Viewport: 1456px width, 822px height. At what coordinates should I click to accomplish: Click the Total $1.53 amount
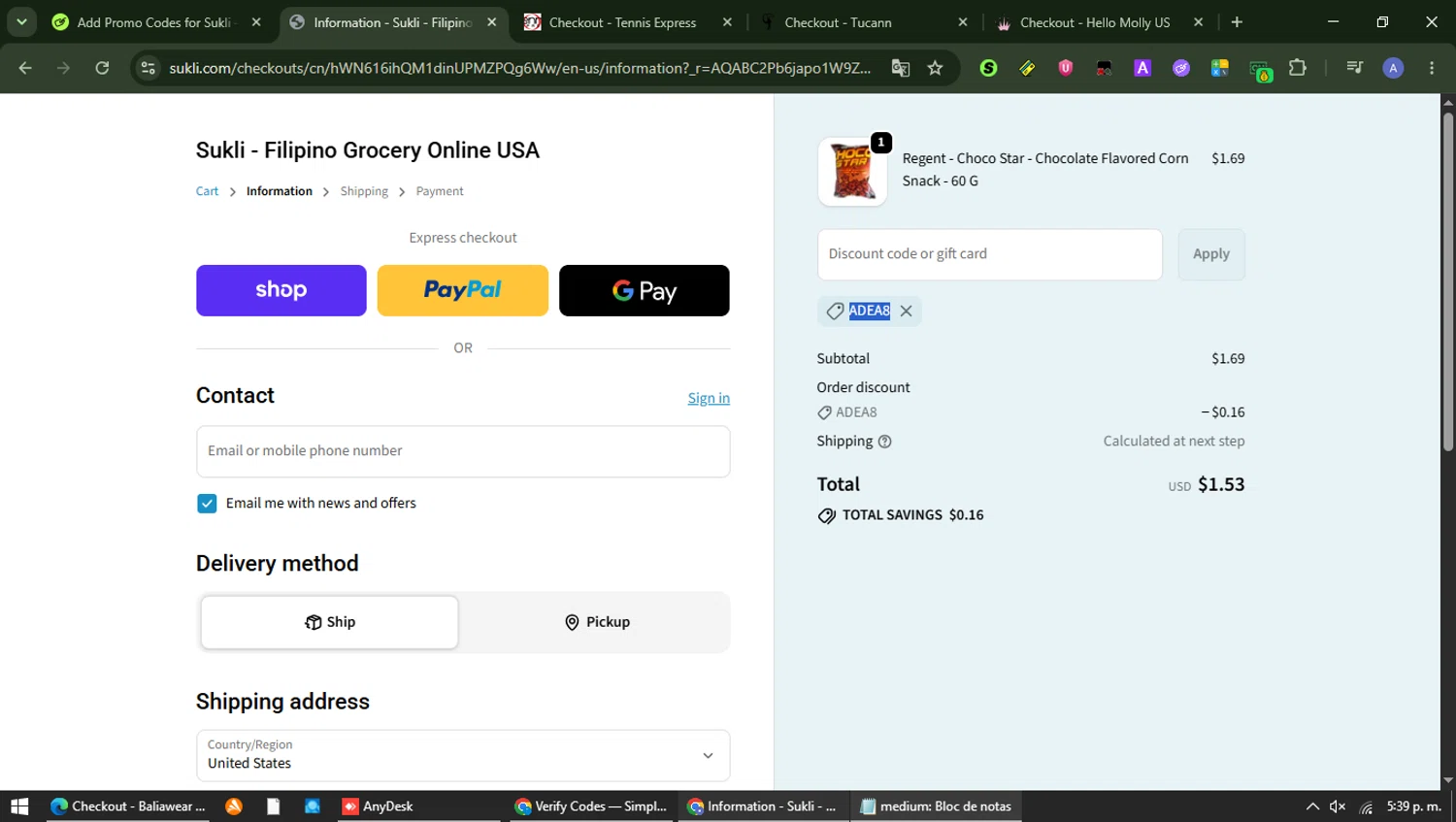[1221, 484]
